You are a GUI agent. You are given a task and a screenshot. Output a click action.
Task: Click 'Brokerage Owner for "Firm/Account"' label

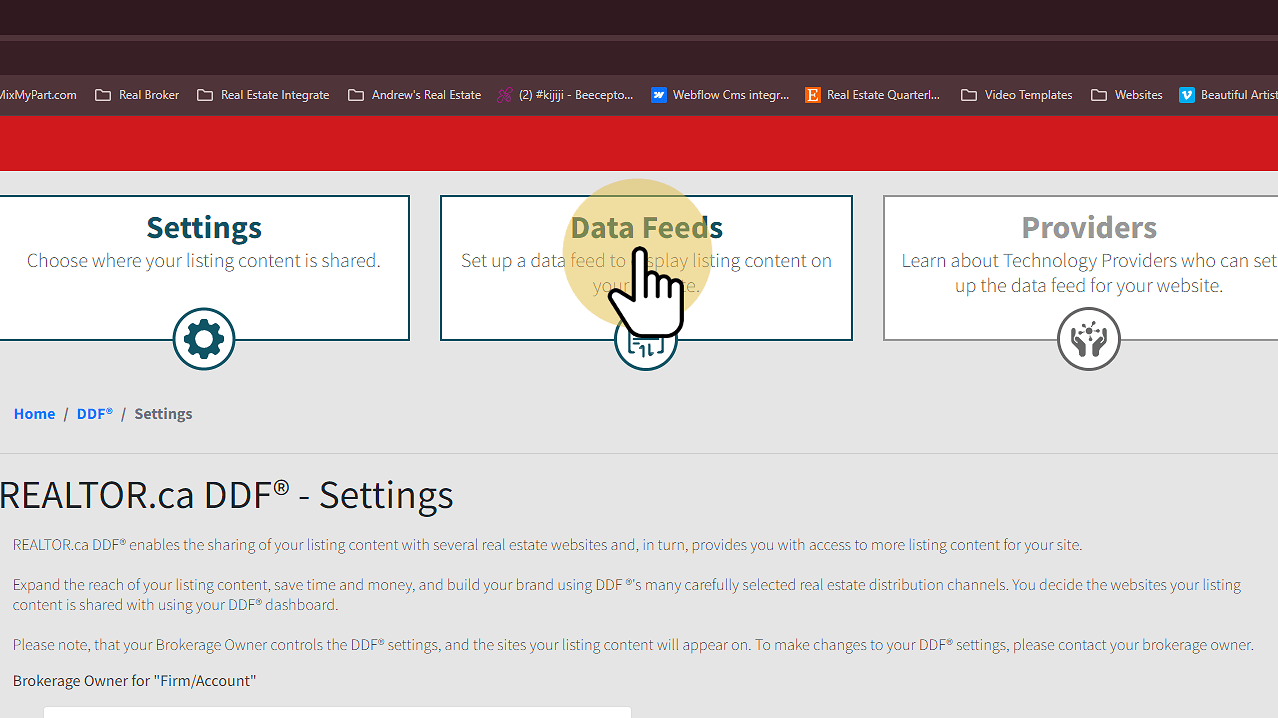(134, 681)
